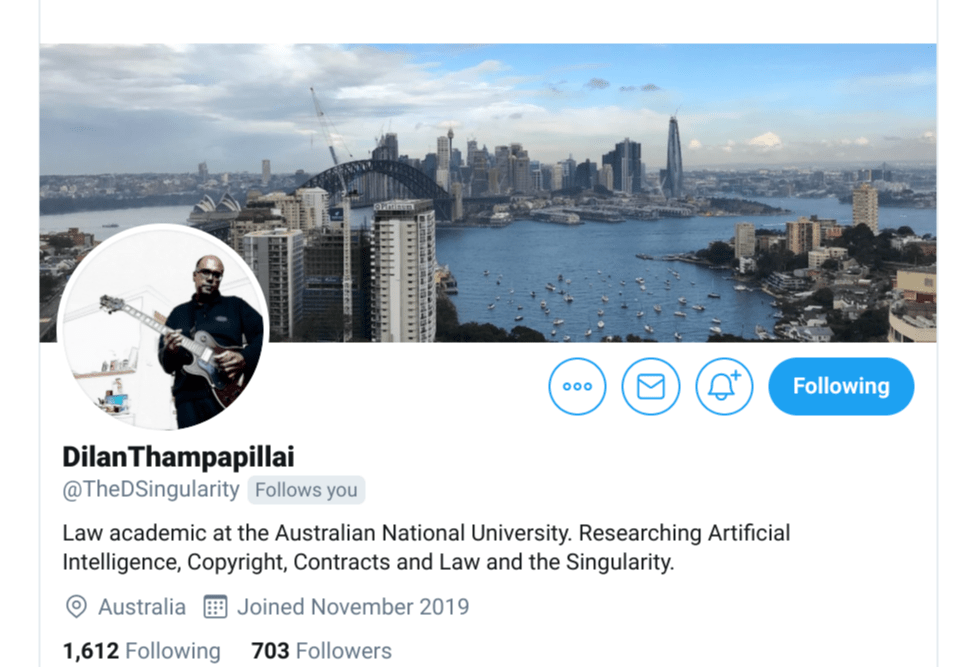Toggle the blue Following button
Image resolution: width=976 pixels, height=667 pixels.
[841, 386]
